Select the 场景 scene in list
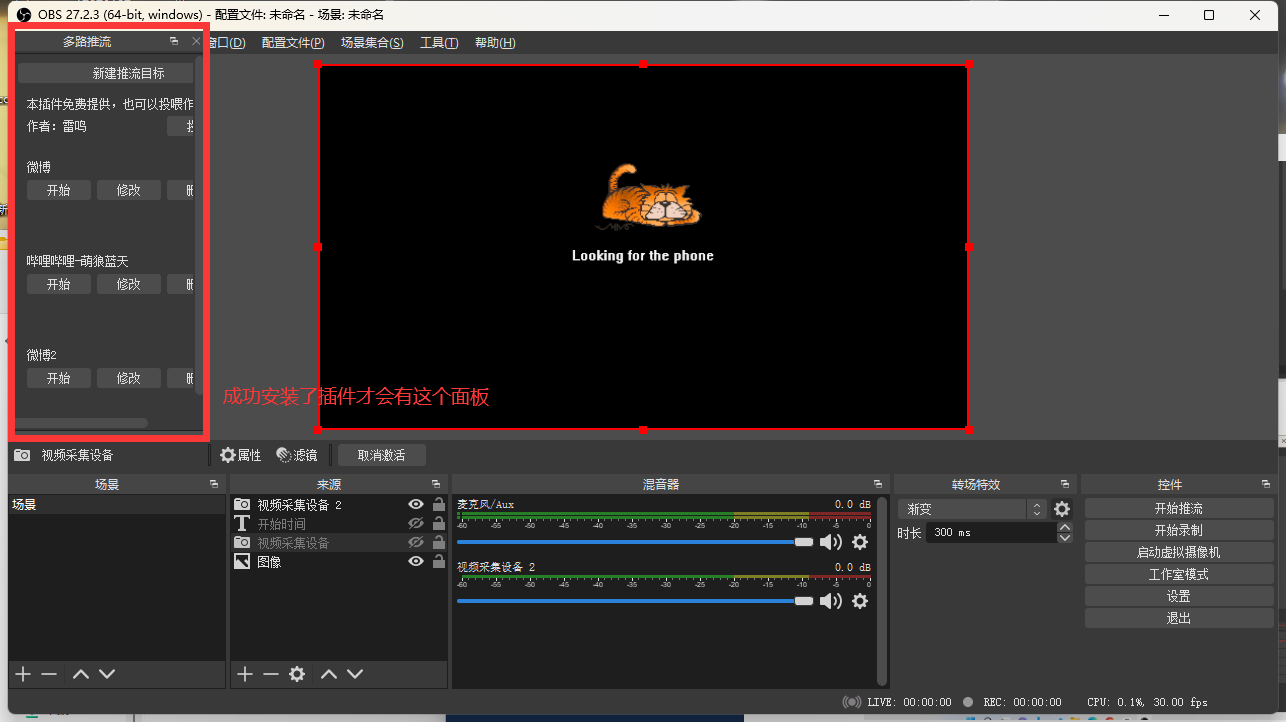This screenshot has height=722, width=1286. pyautogui.click(x=117, y=505)
